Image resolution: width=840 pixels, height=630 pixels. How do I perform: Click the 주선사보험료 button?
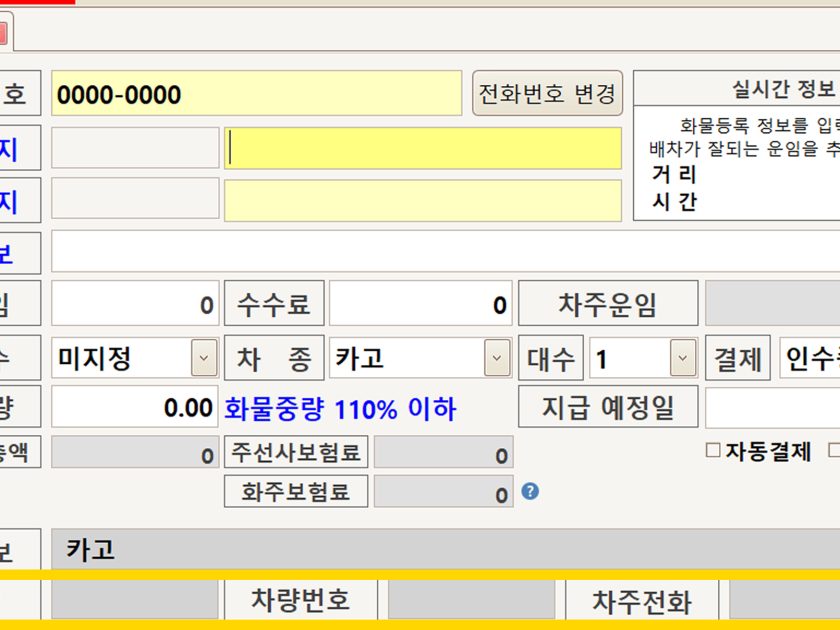point(296,452)
